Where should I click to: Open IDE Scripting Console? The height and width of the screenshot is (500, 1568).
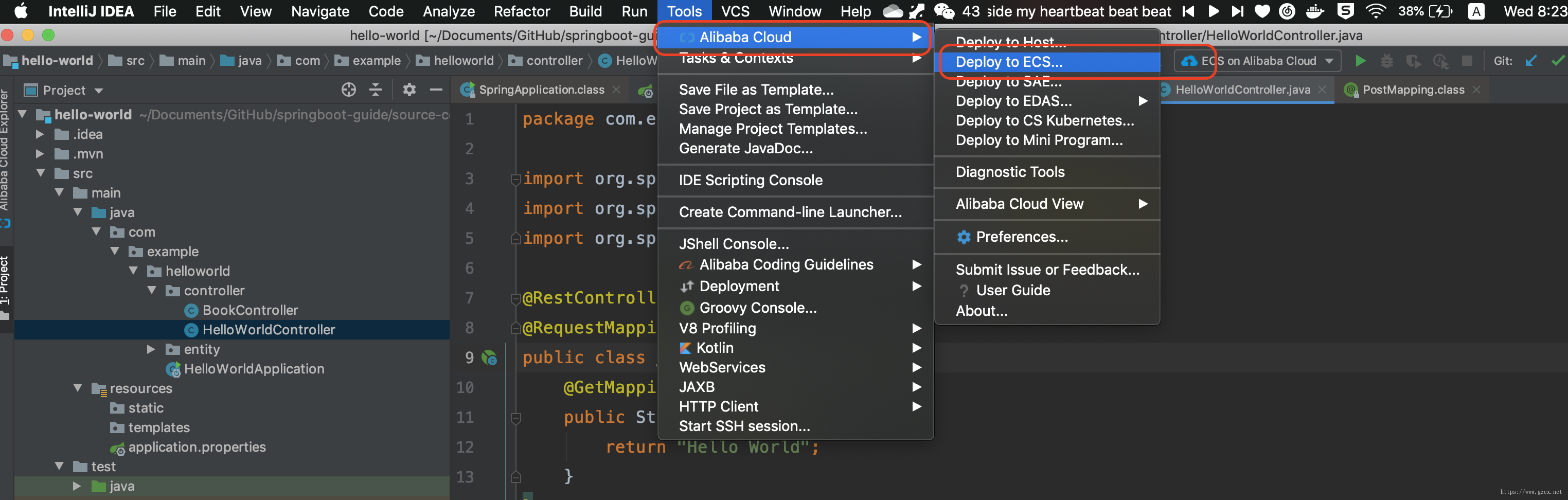pos(795,180)
